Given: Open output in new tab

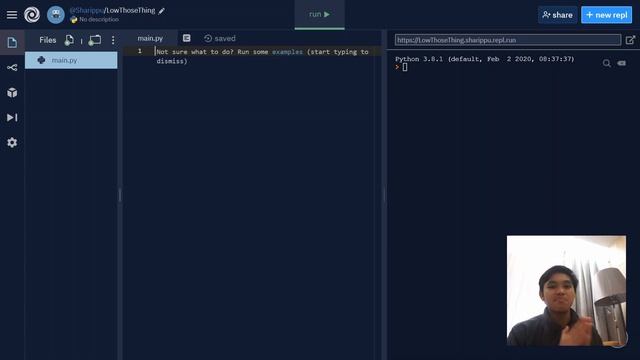Looking at the screenshot, I should pos(630,40).
